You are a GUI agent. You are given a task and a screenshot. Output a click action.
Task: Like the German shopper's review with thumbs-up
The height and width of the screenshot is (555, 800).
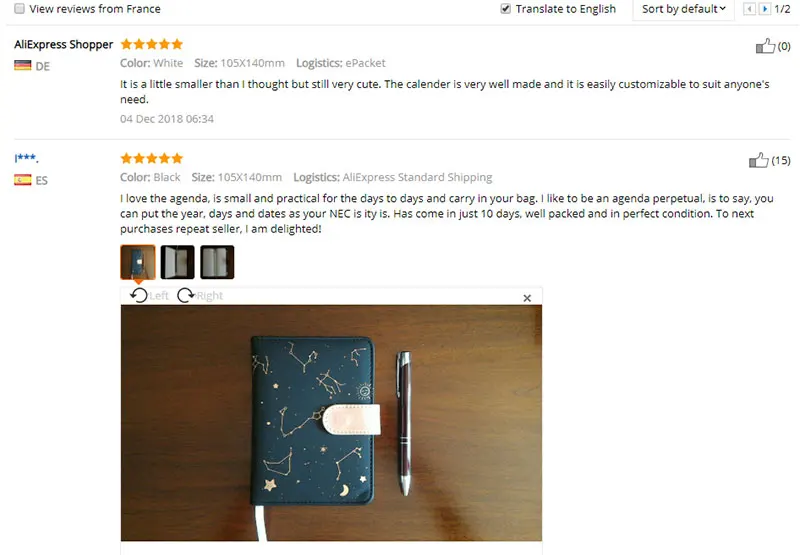pyautogui.click(x=765, y=46)
